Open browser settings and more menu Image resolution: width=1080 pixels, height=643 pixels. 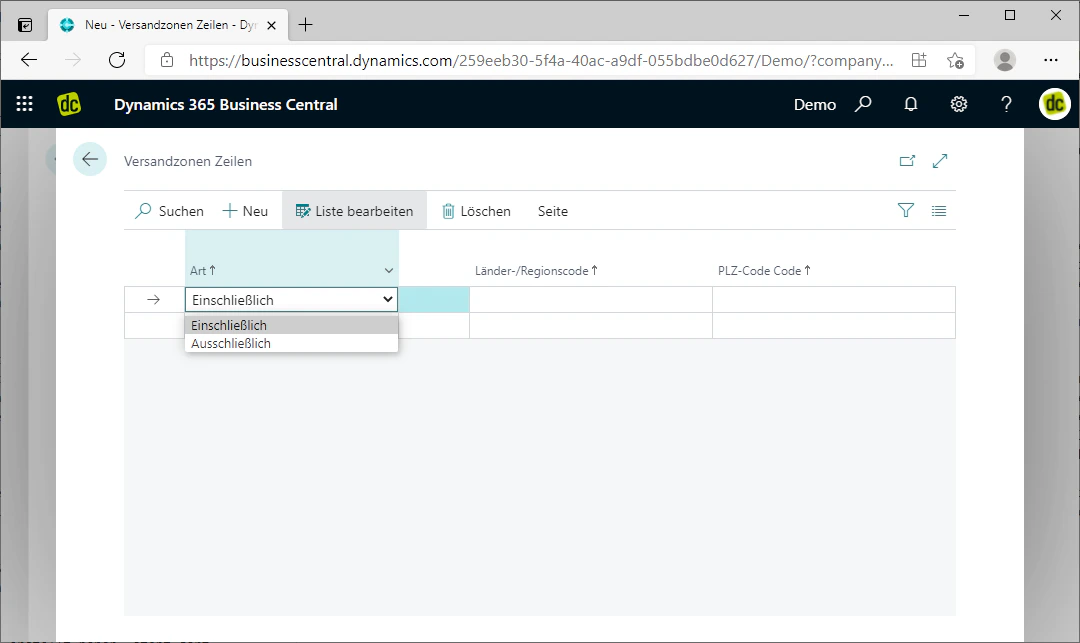[x=1050, y=60]
